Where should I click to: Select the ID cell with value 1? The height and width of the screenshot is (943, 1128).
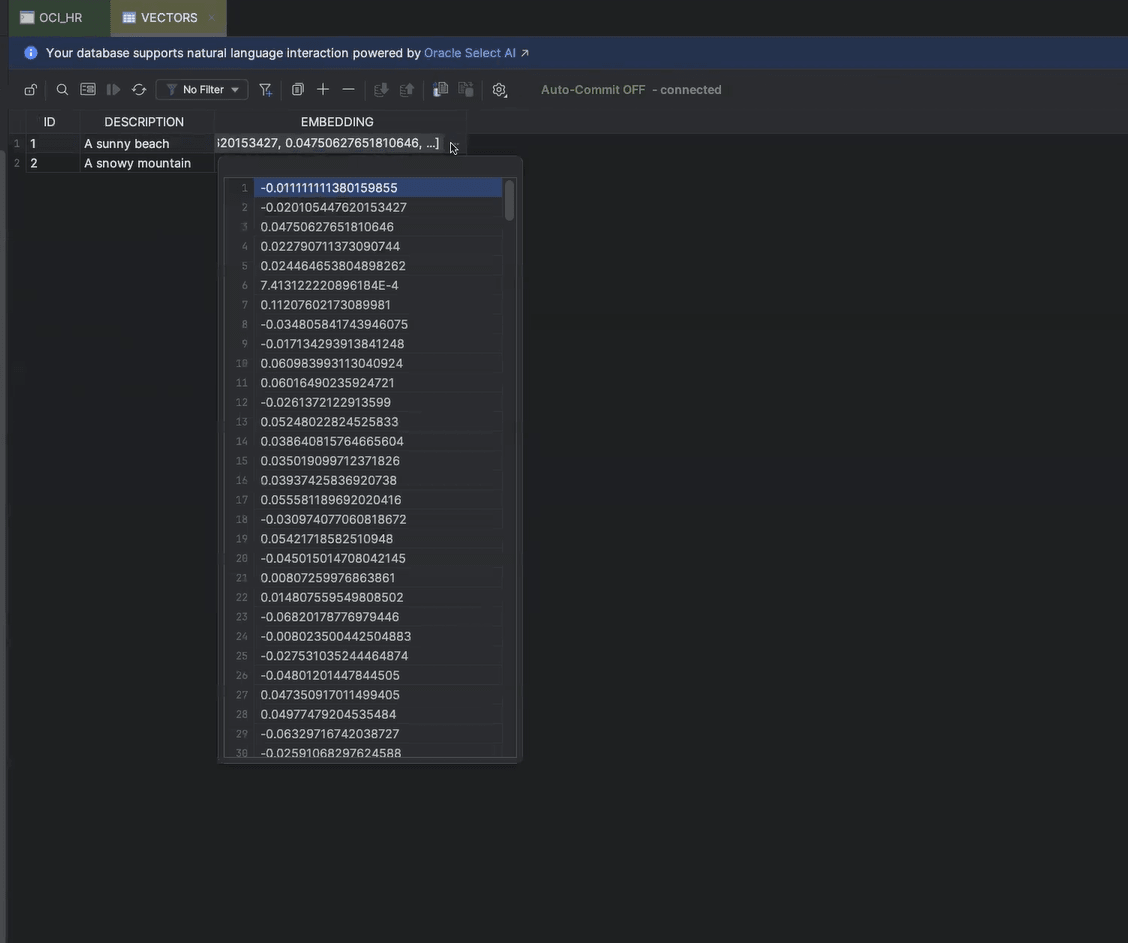(52, 144)
